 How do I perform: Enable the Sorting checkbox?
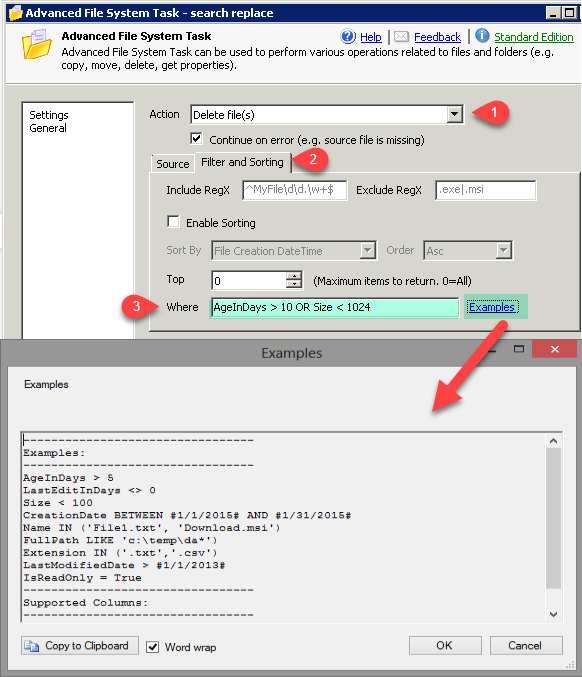pos(173,221)
